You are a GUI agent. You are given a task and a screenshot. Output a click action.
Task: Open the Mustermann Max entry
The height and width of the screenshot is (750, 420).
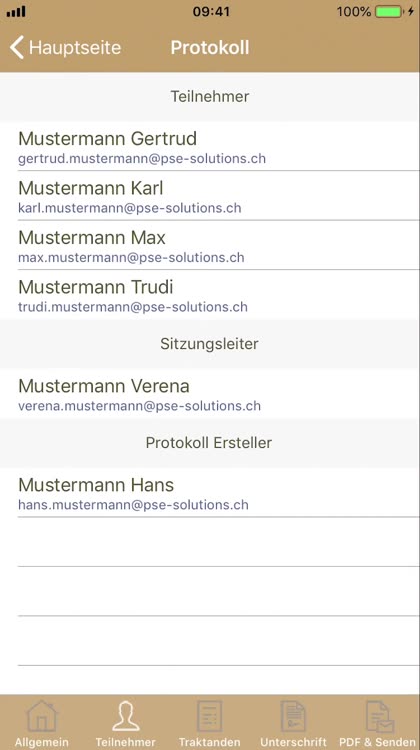tap(210, 245)
